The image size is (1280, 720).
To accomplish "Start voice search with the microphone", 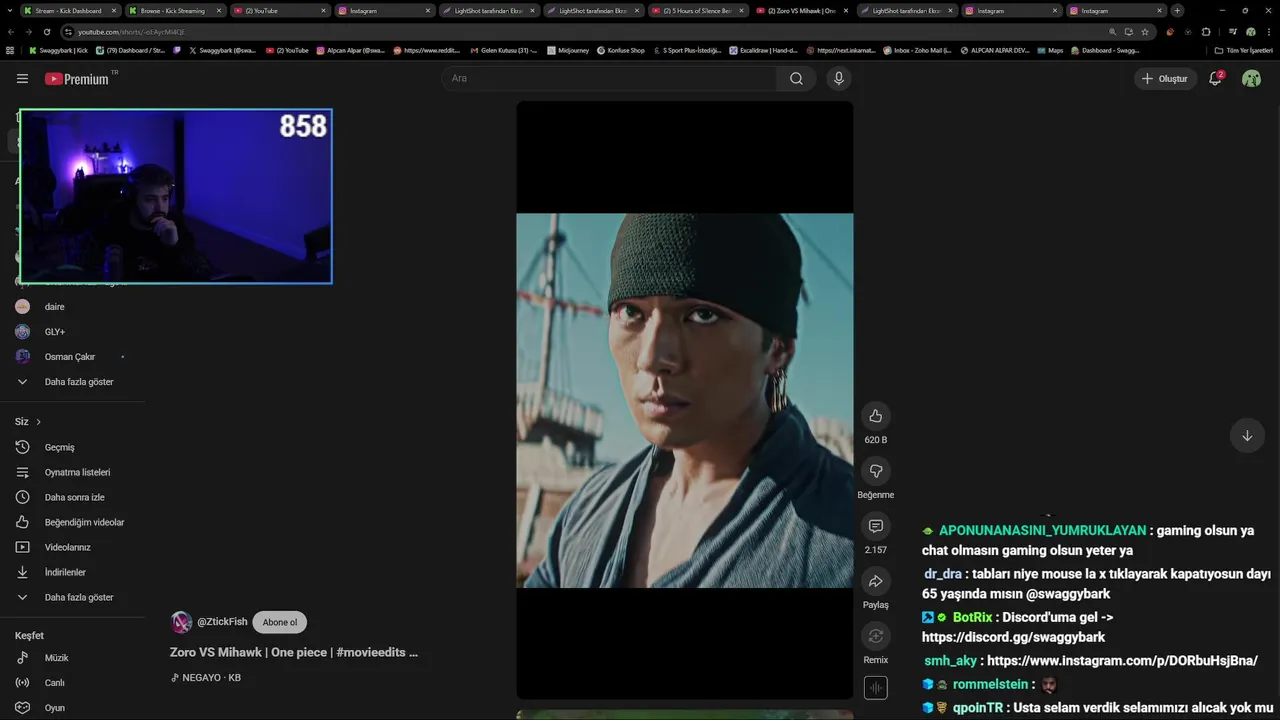I will tap(838, 78).
